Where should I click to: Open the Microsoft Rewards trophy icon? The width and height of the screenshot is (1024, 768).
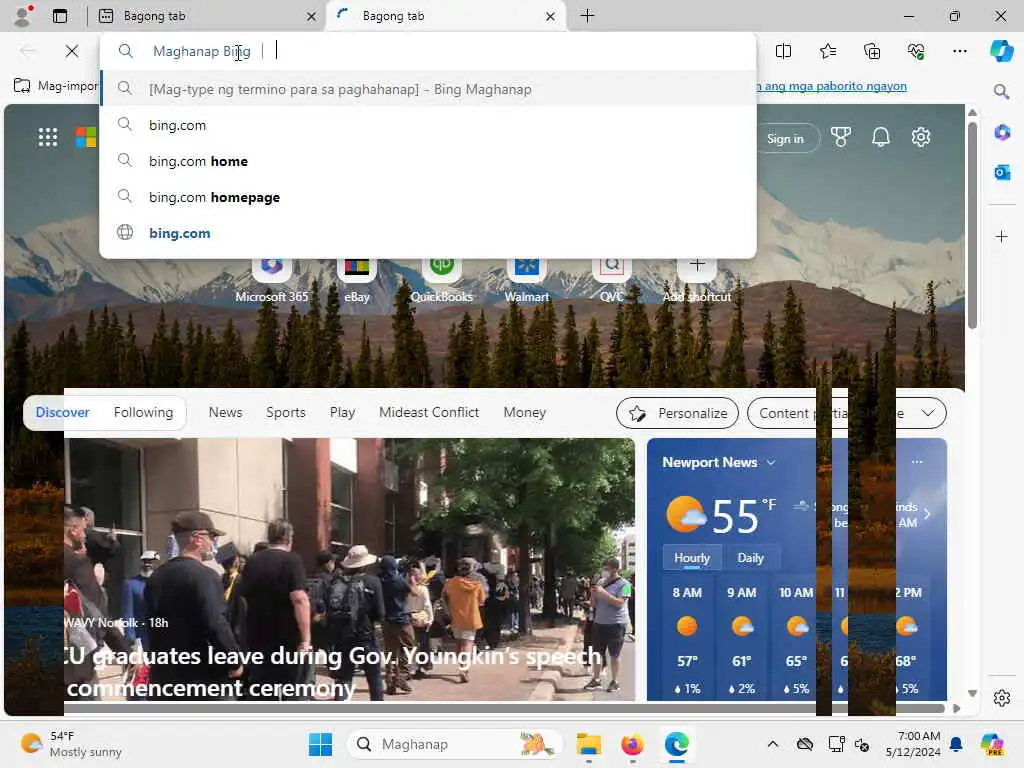coord(840,137)
